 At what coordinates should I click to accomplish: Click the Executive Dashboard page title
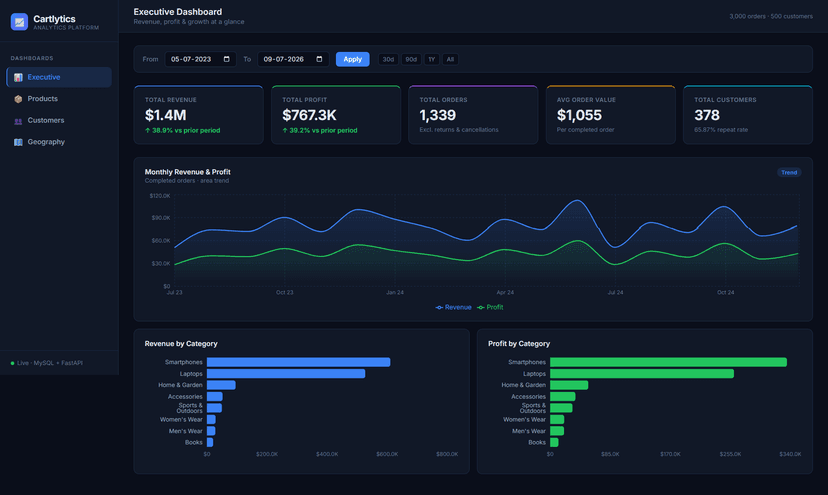pyautogui.click(x=178, y=12)
